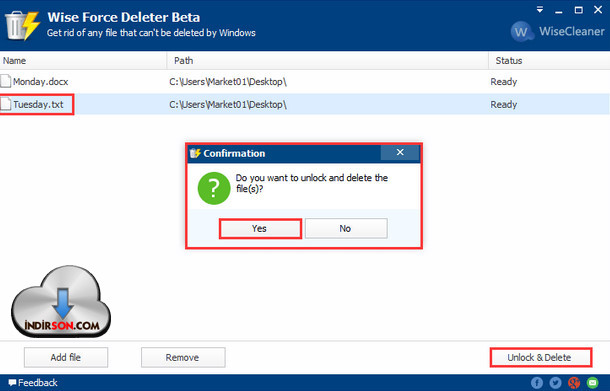The width and height of the screenshot is (610, 391).
Task: Click the green question mark icon
Action: tap(214, 188)
